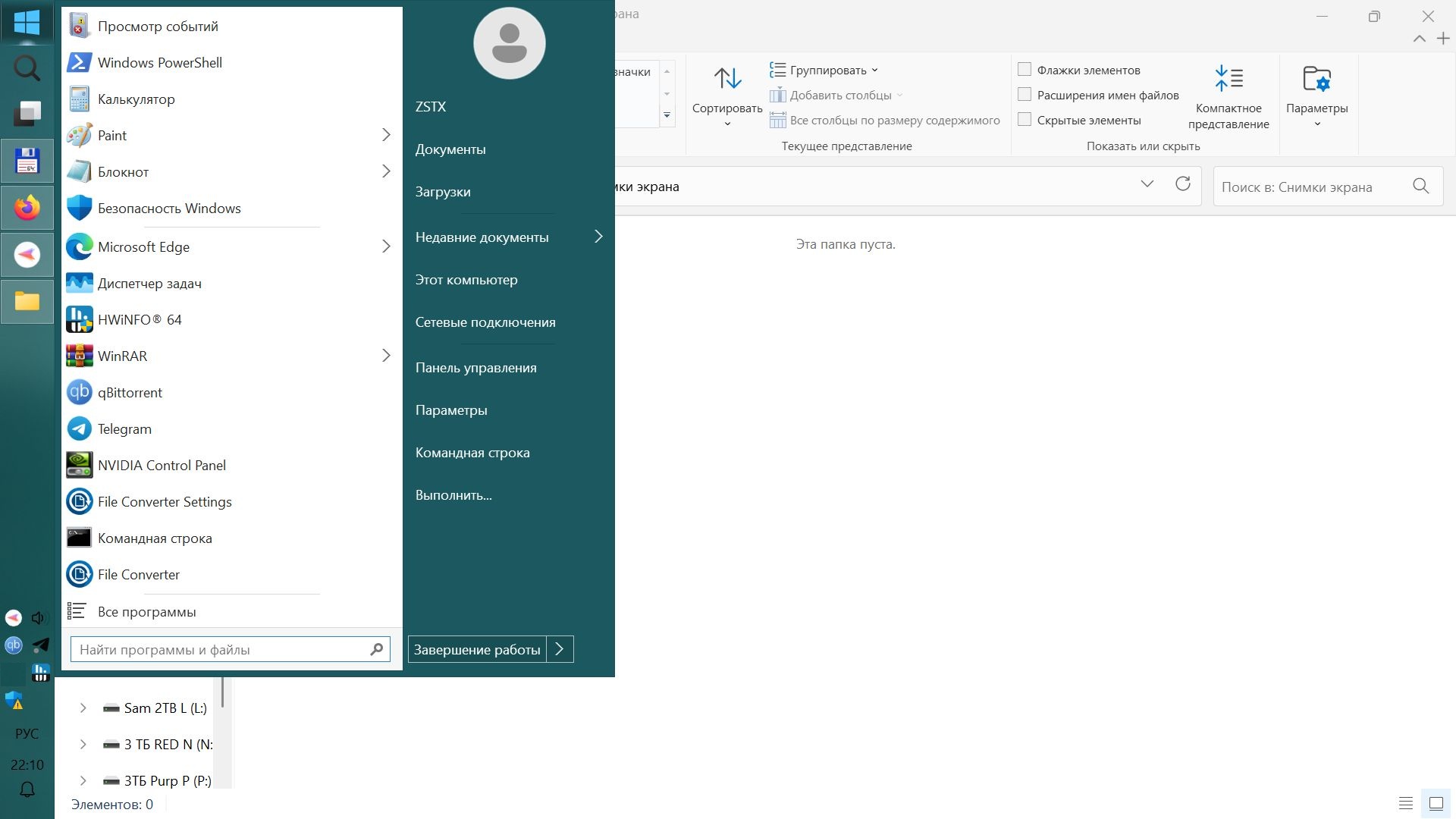Open Task Manager entry in start menu
Viewport: 1456px width, 819px height.
click(x=149, y=284)
